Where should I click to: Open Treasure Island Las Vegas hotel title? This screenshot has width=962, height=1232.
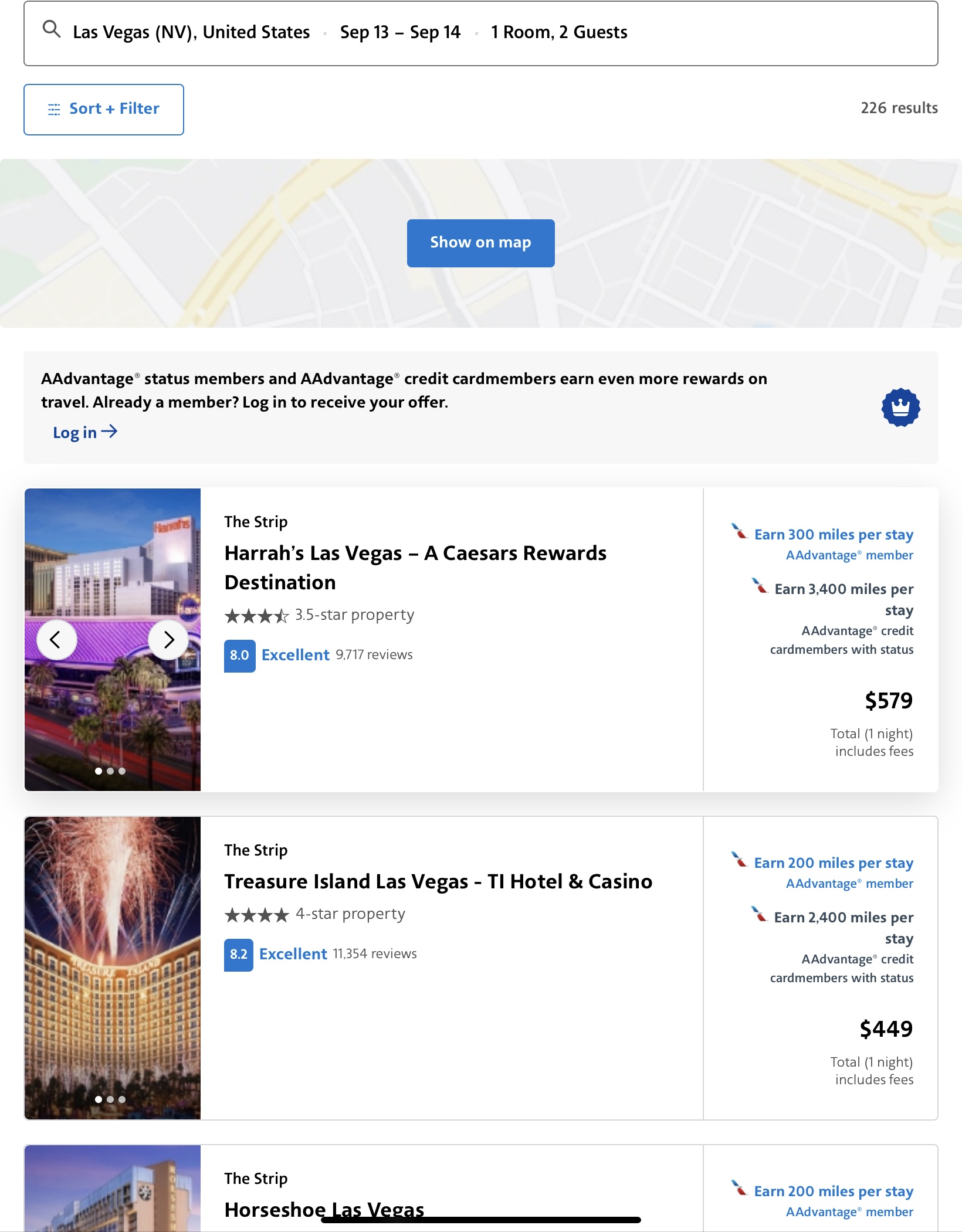pyautogui.click(x=438, y=881)
